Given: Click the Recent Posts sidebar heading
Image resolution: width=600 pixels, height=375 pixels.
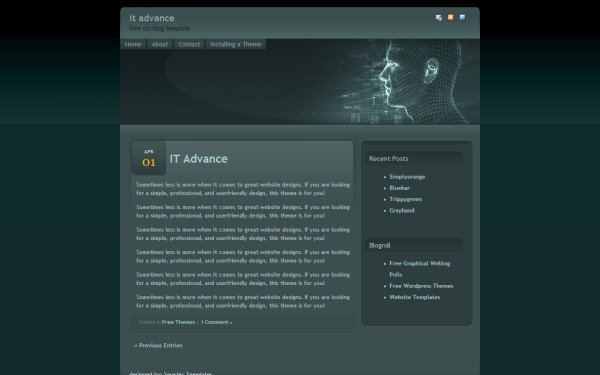Looking at the screenshot, I should click(x=388, y=158).
